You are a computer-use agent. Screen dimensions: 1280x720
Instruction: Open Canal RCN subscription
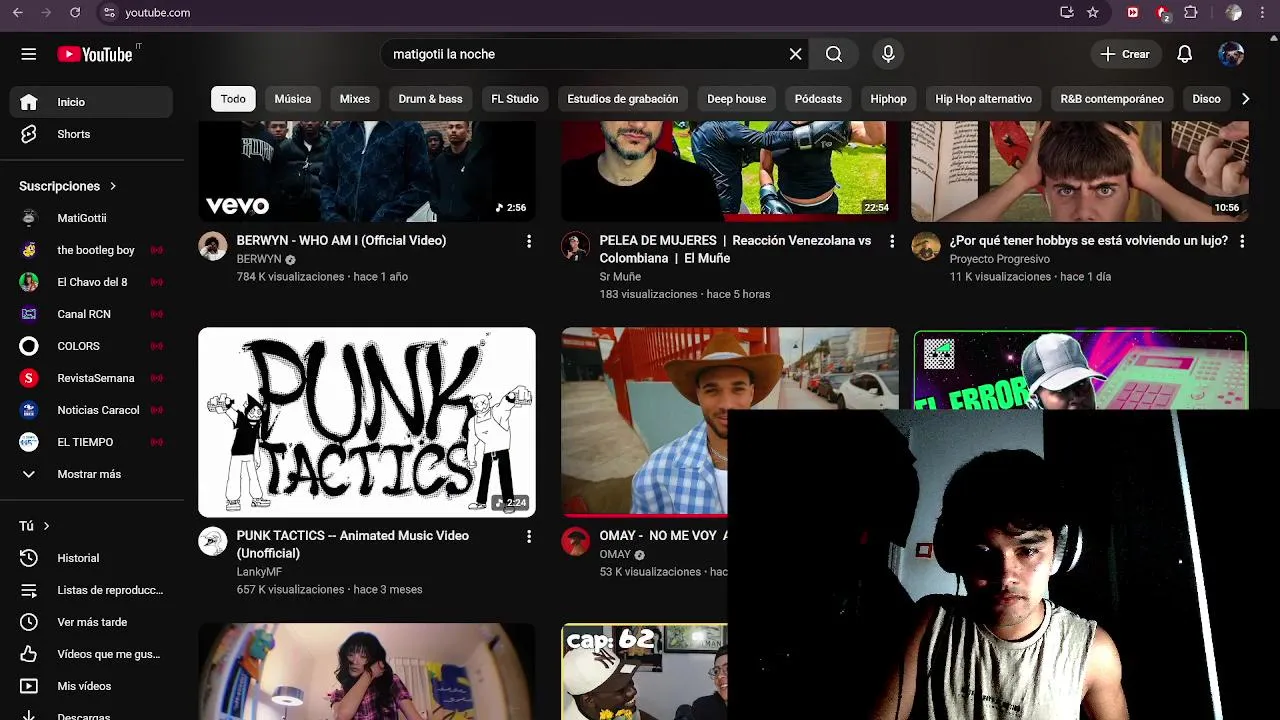point(91,314)
